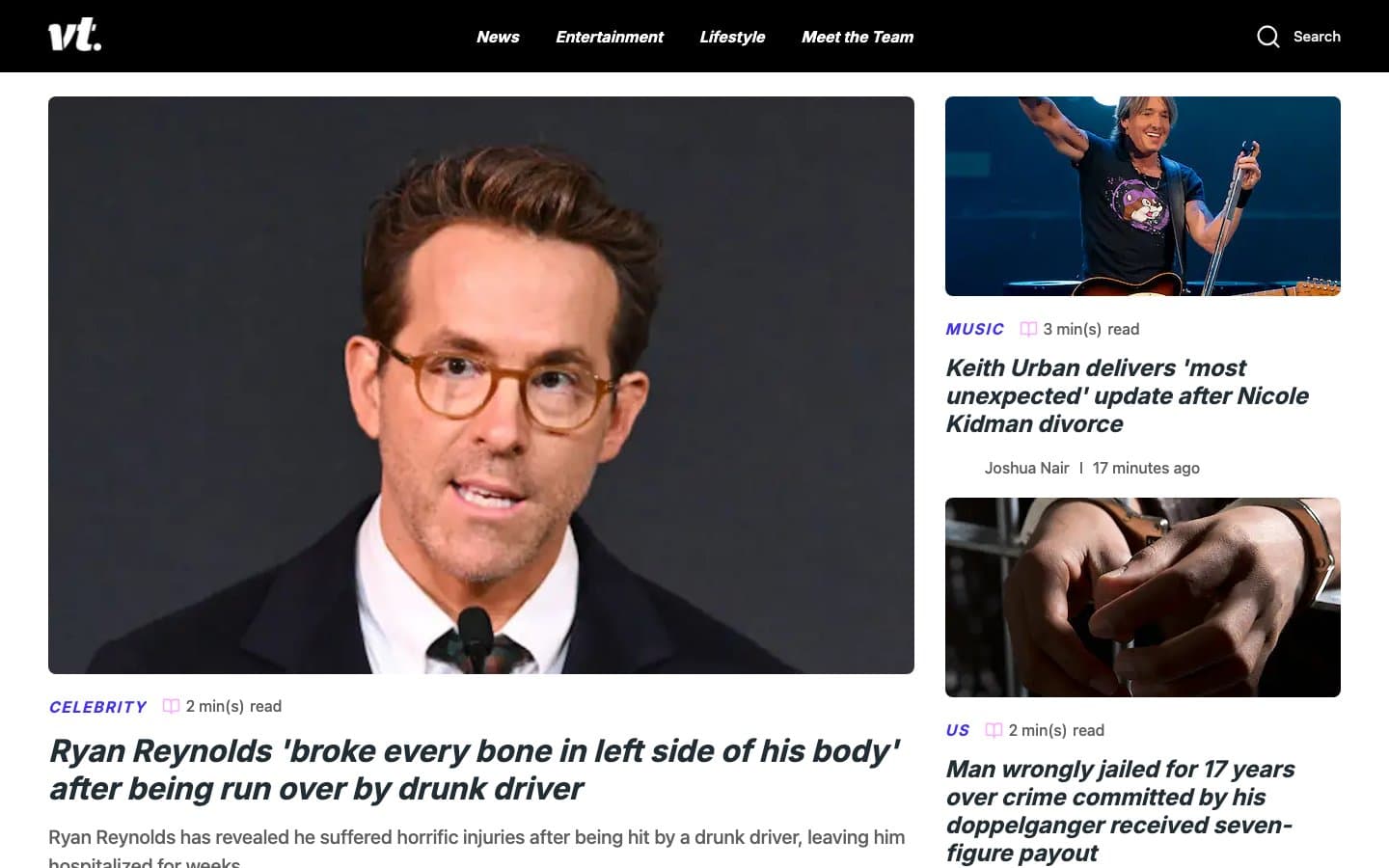The height and width of the screenshot is (868, 1389).
Task: Select the MUSIC category tag
Action: pos(974,329)
